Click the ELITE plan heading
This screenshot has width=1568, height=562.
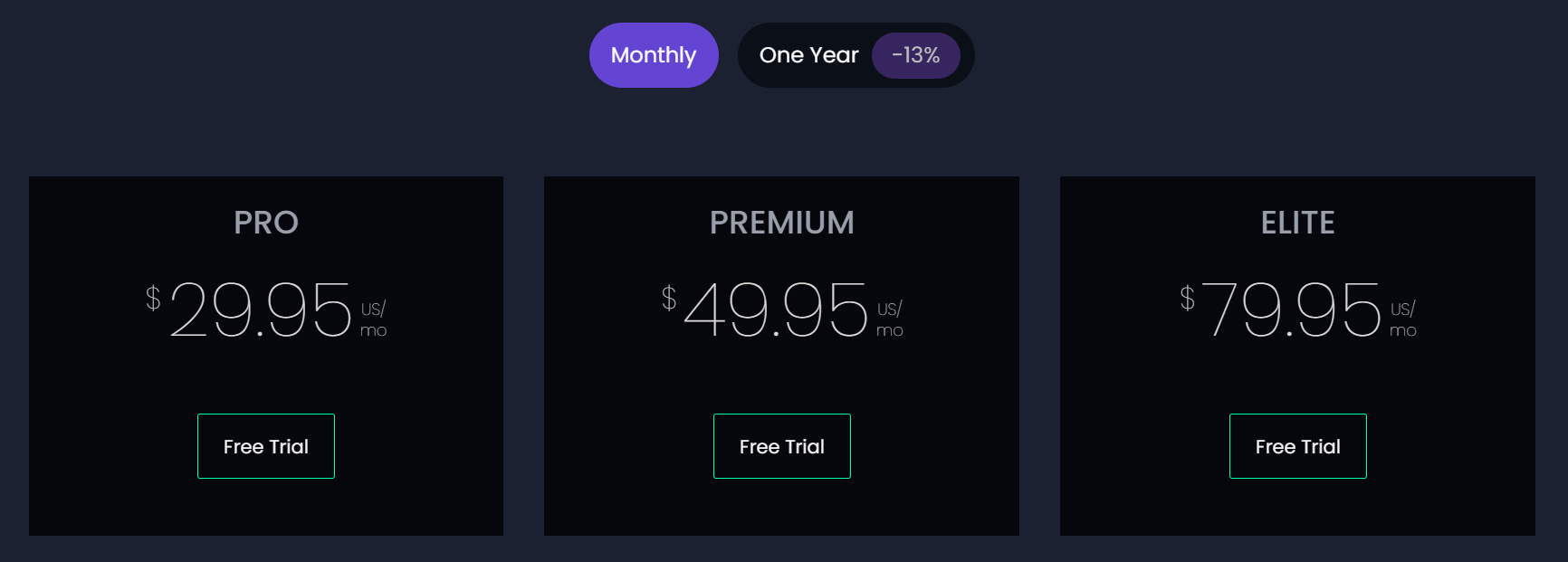(1297, 223)
